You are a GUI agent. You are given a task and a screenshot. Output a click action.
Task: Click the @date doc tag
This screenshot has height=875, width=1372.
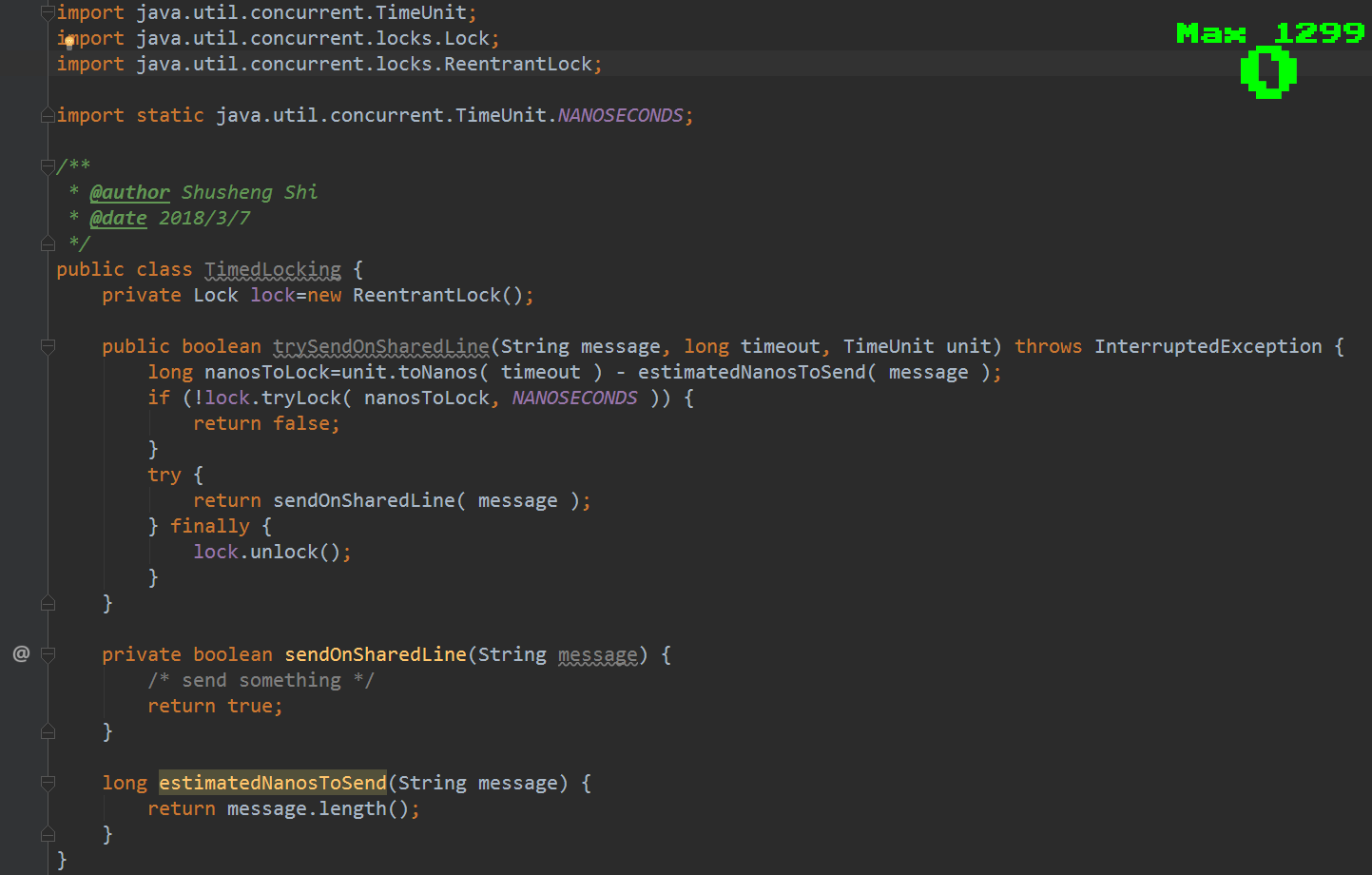(118, 218)
